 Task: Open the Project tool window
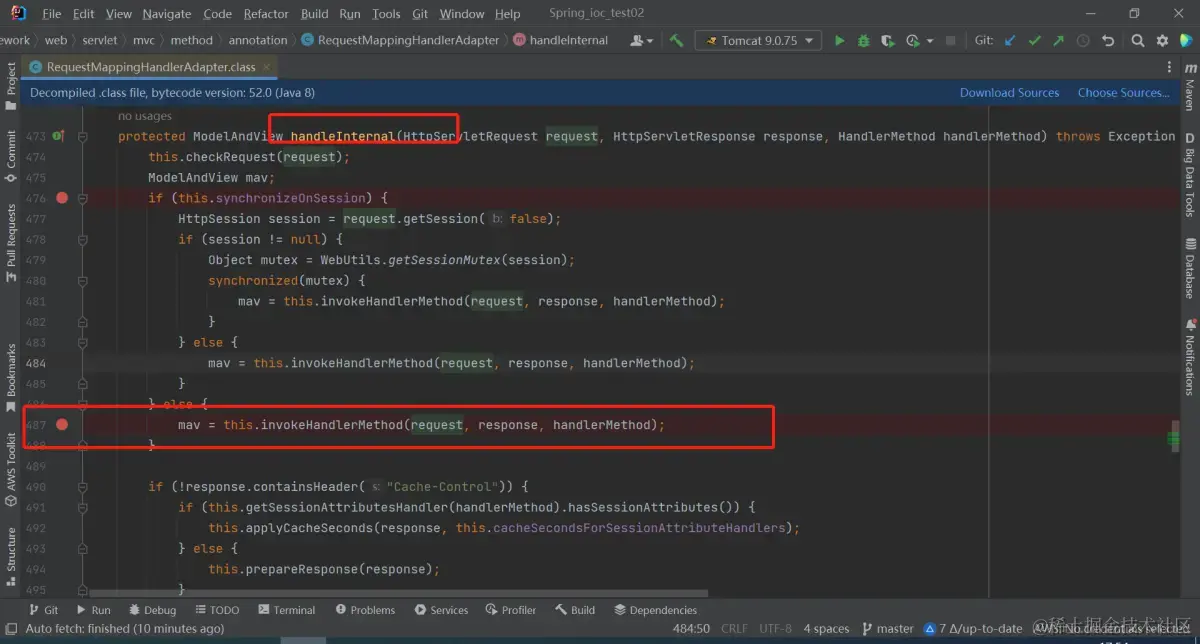point(10,85)
